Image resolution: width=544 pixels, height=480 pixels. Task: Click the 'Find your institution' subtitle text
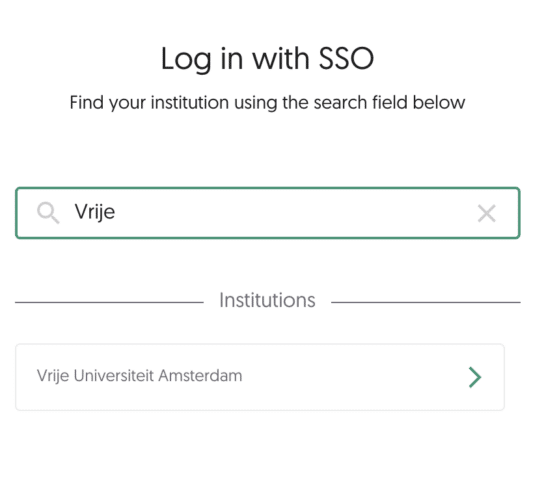tap(267, 103)
